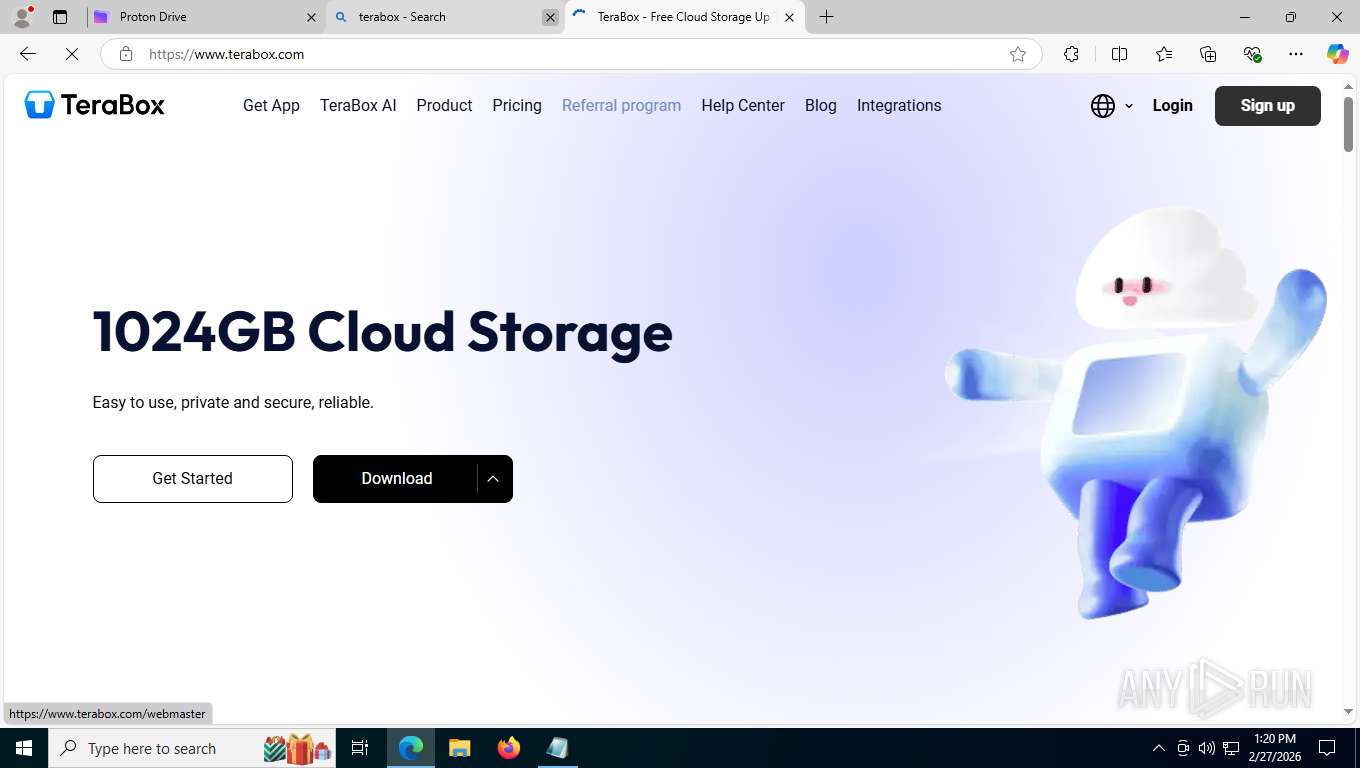Viewport: 1360px width, 768px height.
Task: Click the Sign up button
Action: 1267,106
